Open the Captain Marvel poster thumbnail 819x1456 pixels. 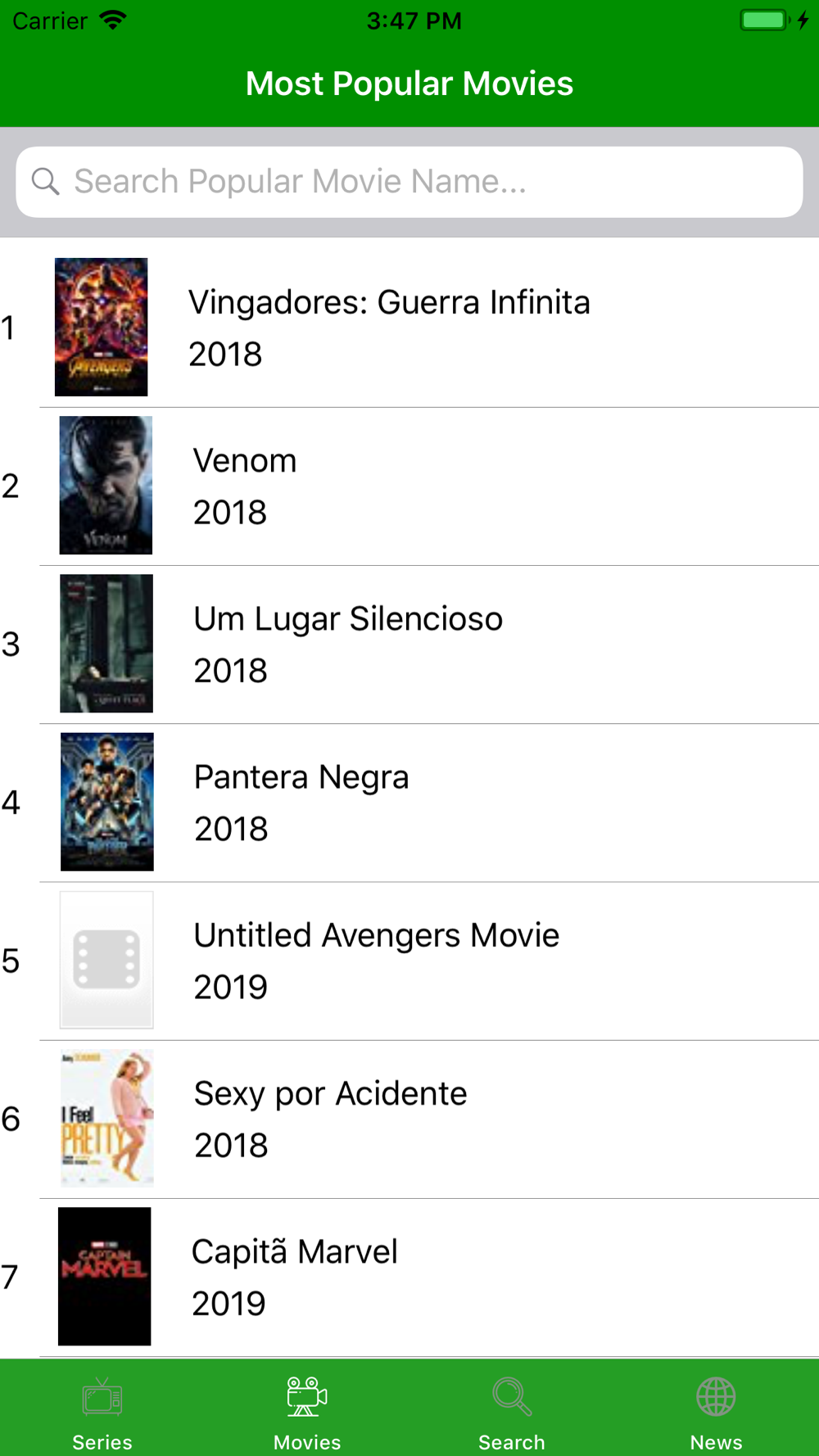pos(105,1276)
